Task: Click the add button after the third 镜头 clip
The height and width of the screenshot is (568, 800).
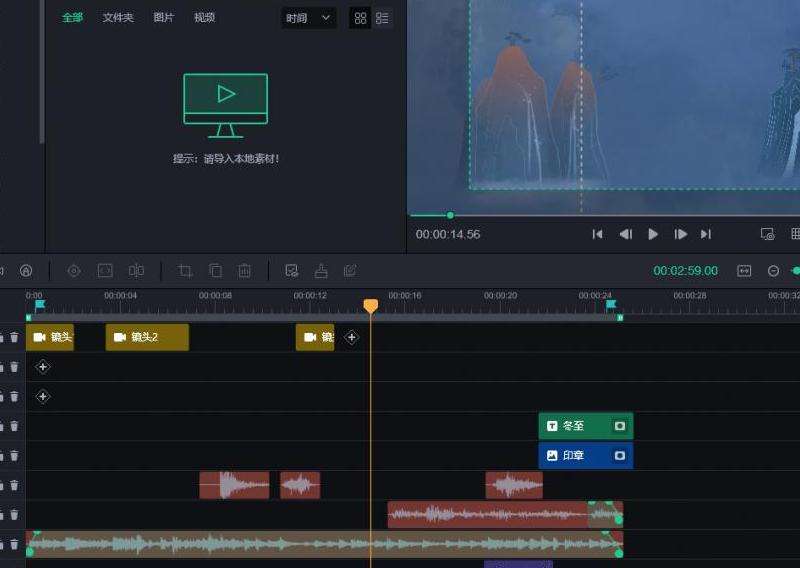Action: point(351,338)
